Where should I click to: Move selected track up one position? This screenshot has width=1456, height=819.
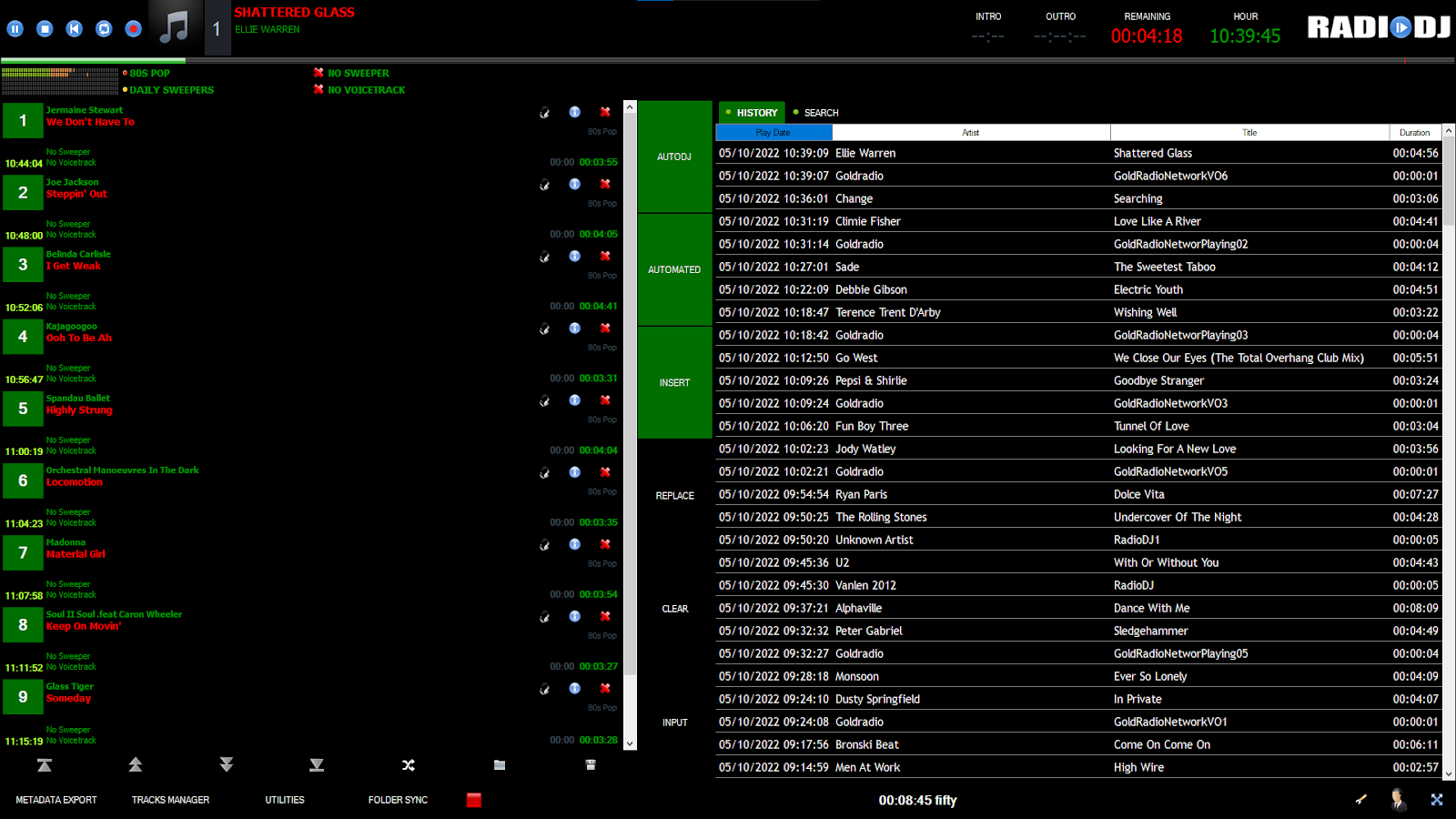[136, 765]
